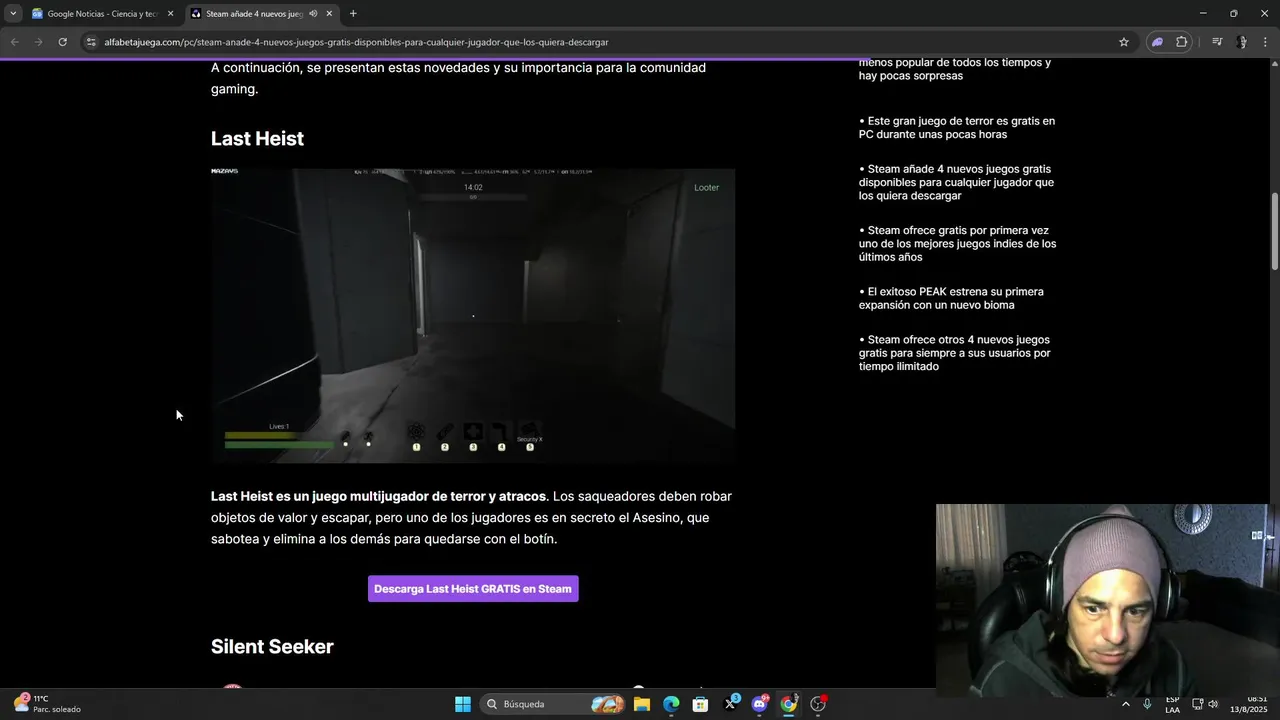Open the Windows Start menu
The height and width of the screenshot is (720, 1280).
[x=463, y=704]
